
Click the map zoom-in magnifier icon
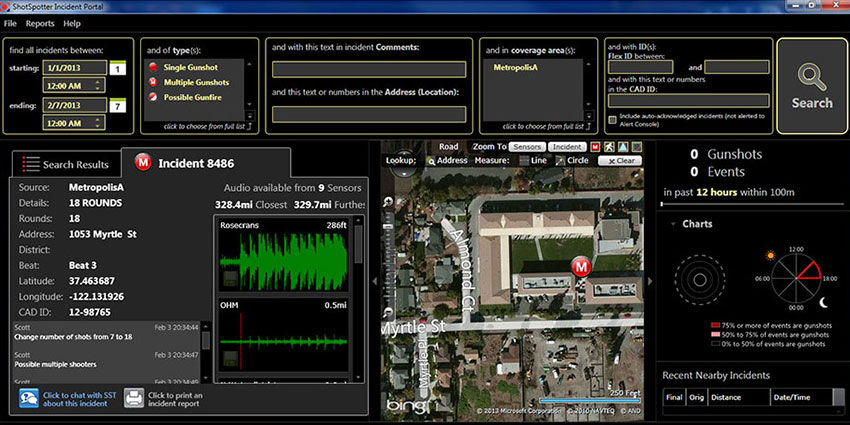pyautogui.click(x=388, y=202)
